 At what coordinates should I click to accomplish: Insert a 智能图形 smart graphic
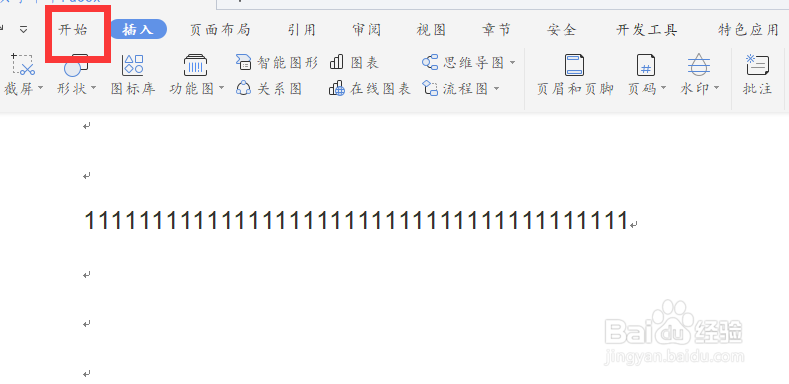[277, 63]
